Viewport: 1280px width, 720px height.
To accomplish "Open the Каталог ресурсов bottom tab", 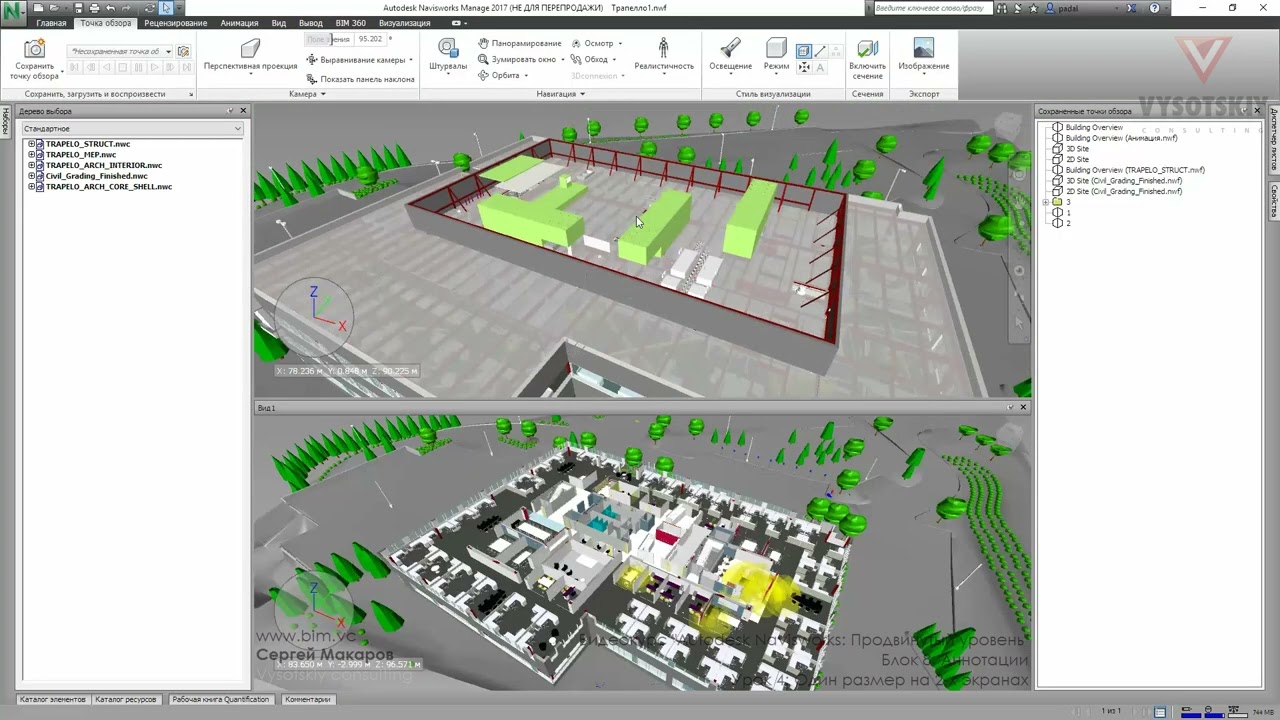I will (x=126, y=700).
